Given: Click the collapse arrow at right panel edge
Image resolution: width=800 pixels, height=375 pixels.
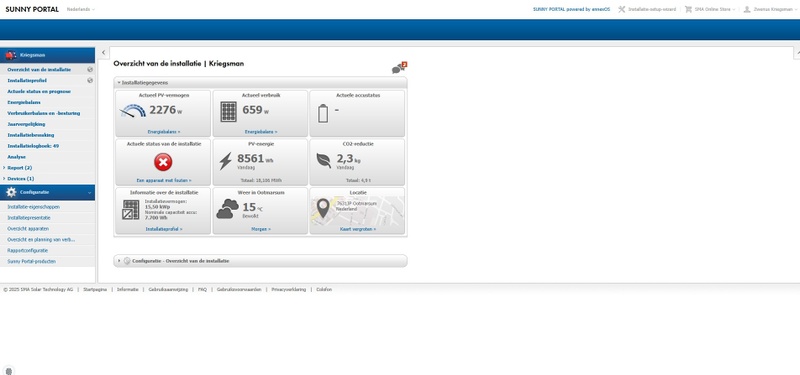Looking at the screenshot, I should 797,53.
